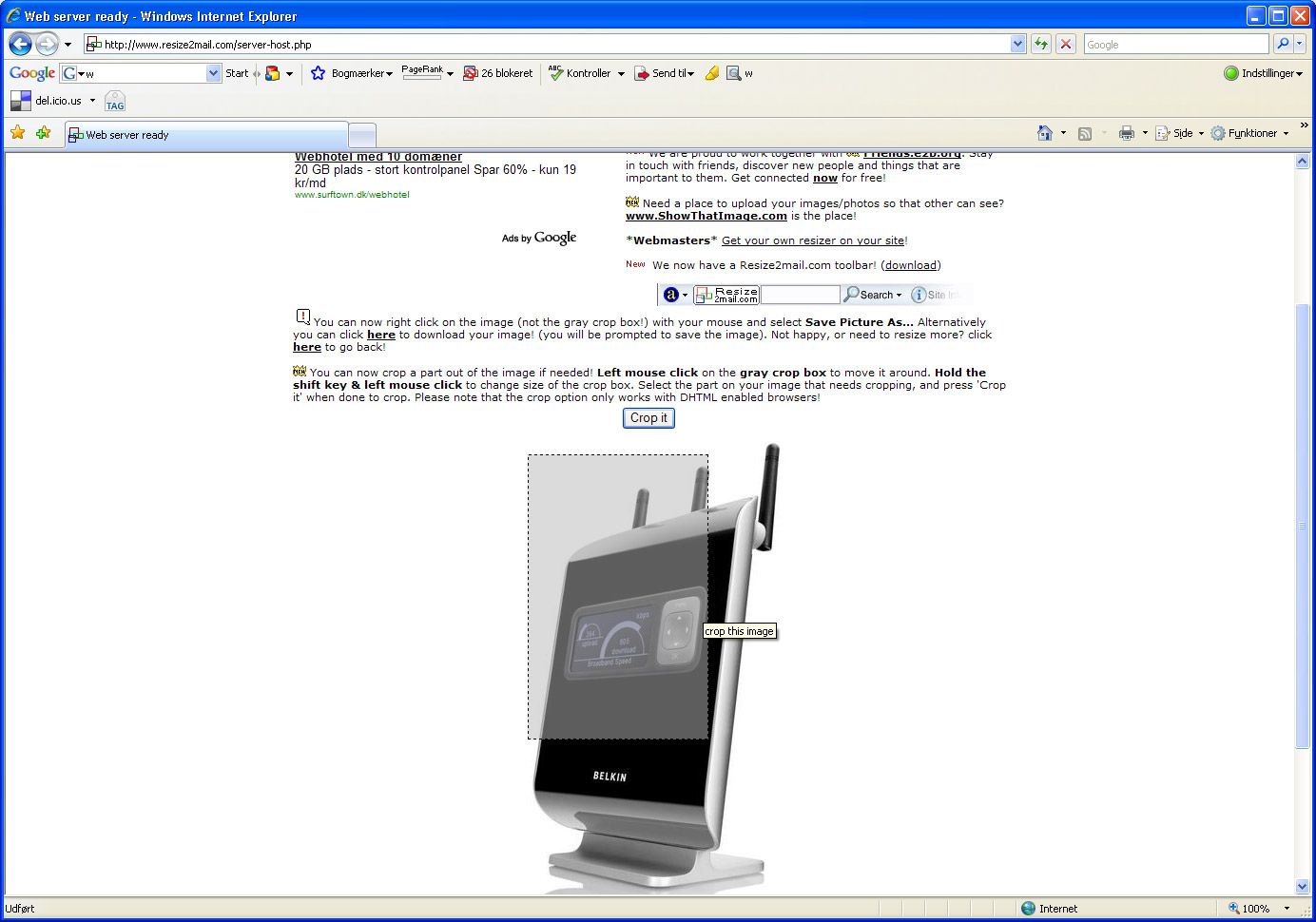Expand the zoom level dropdown arrow

pyautogui.click(x=1287, y=909)
